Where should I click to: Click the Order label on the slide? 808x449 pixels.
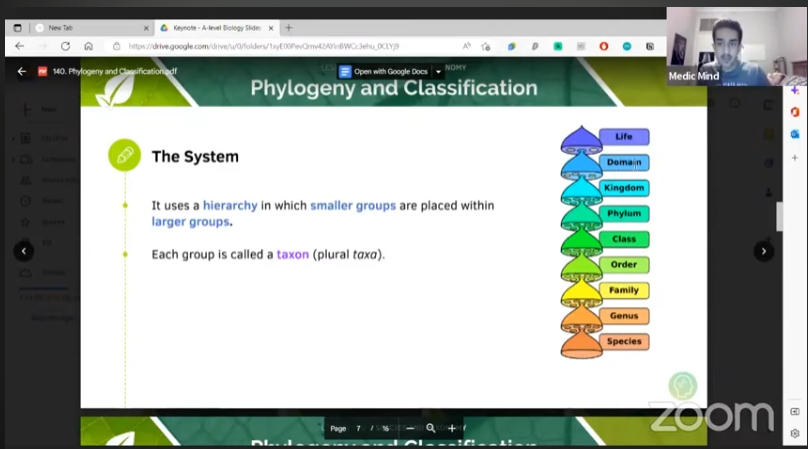point(624,264)
